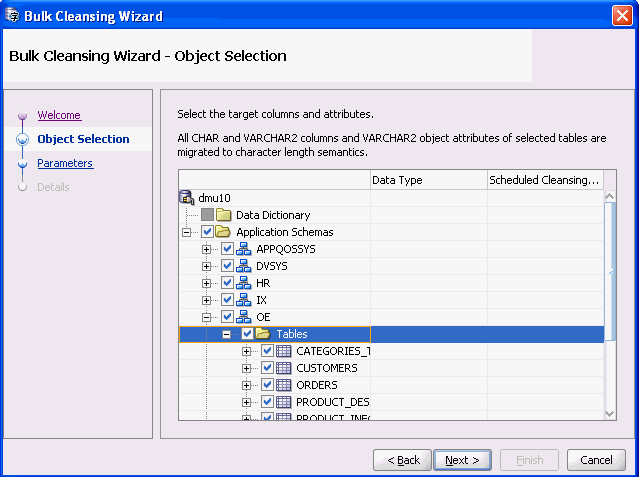Click the Cancel button
The width and height of the screenshot is (639, 477).
(596, 460)
